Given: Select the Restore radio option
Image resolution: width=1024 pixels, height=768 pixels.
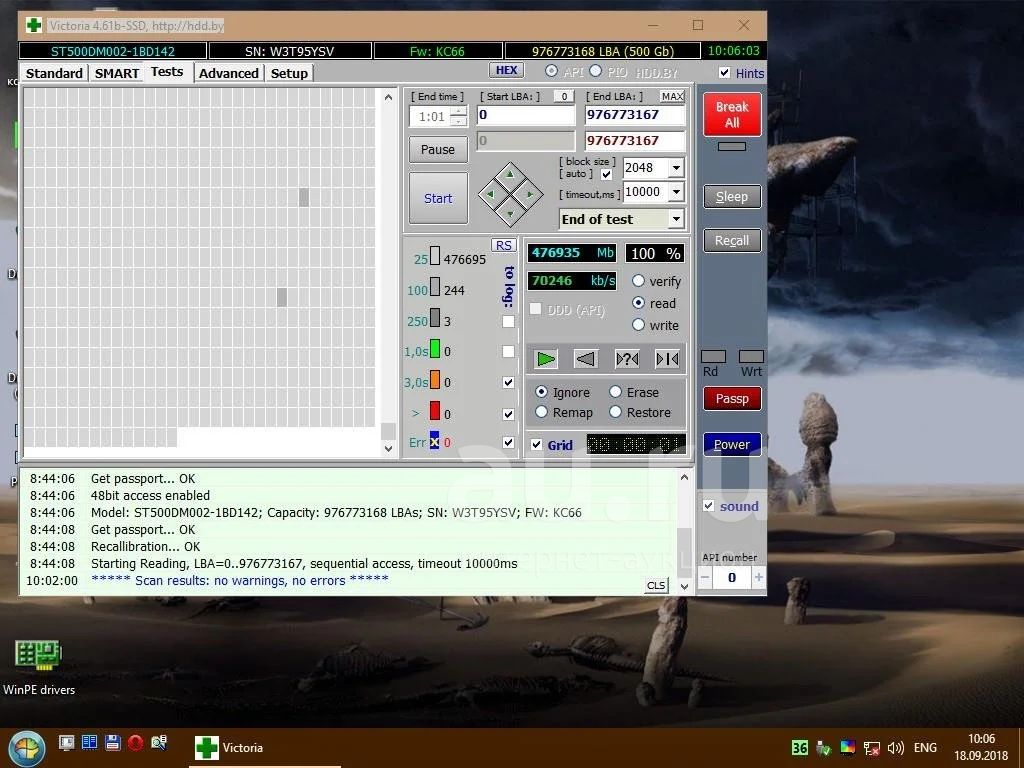Looking at the screenshot, I should tap(615, 412).
